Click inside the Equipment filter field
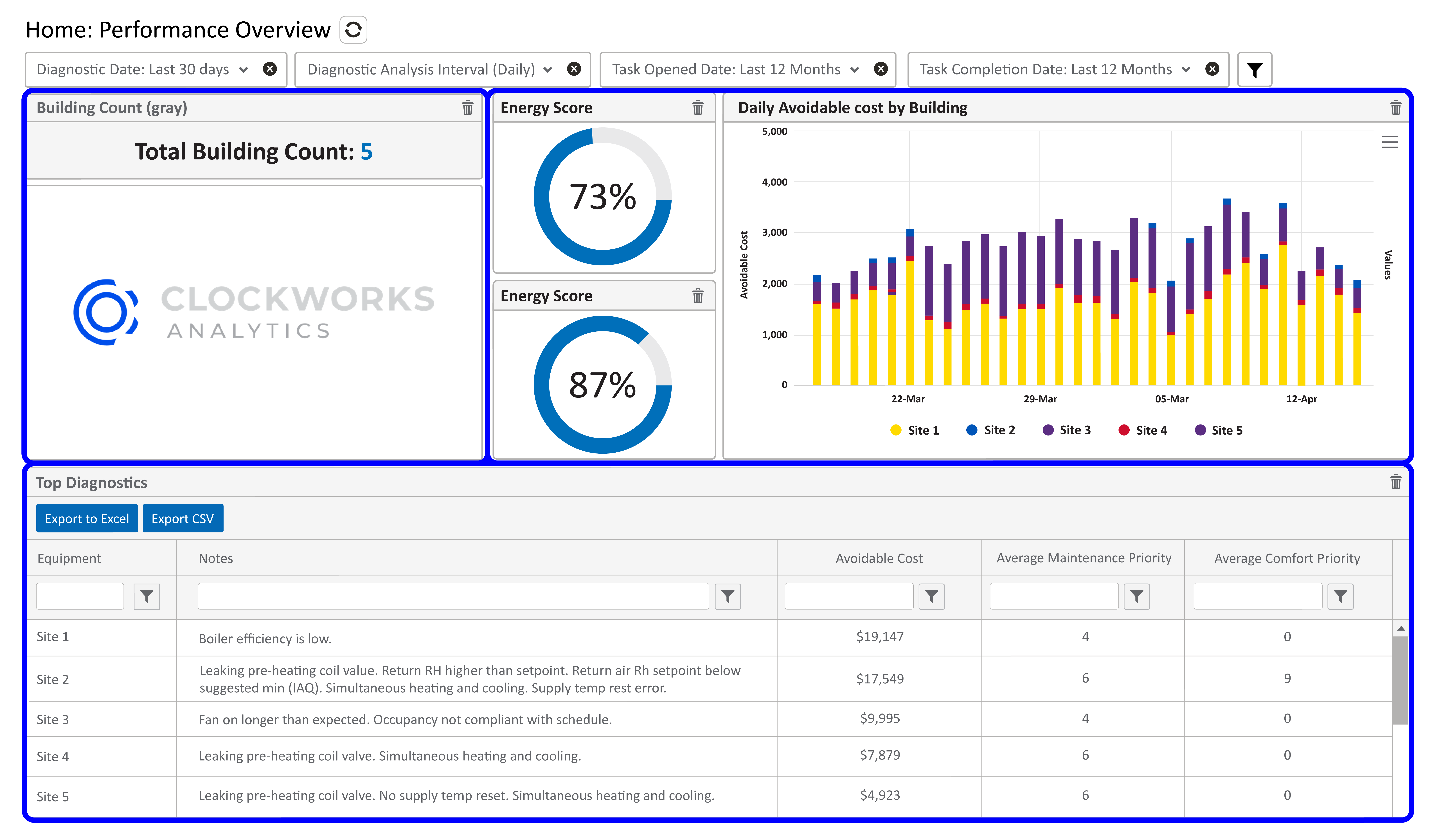The height and width of the screenshot is (840, 1432). [80, 596]
